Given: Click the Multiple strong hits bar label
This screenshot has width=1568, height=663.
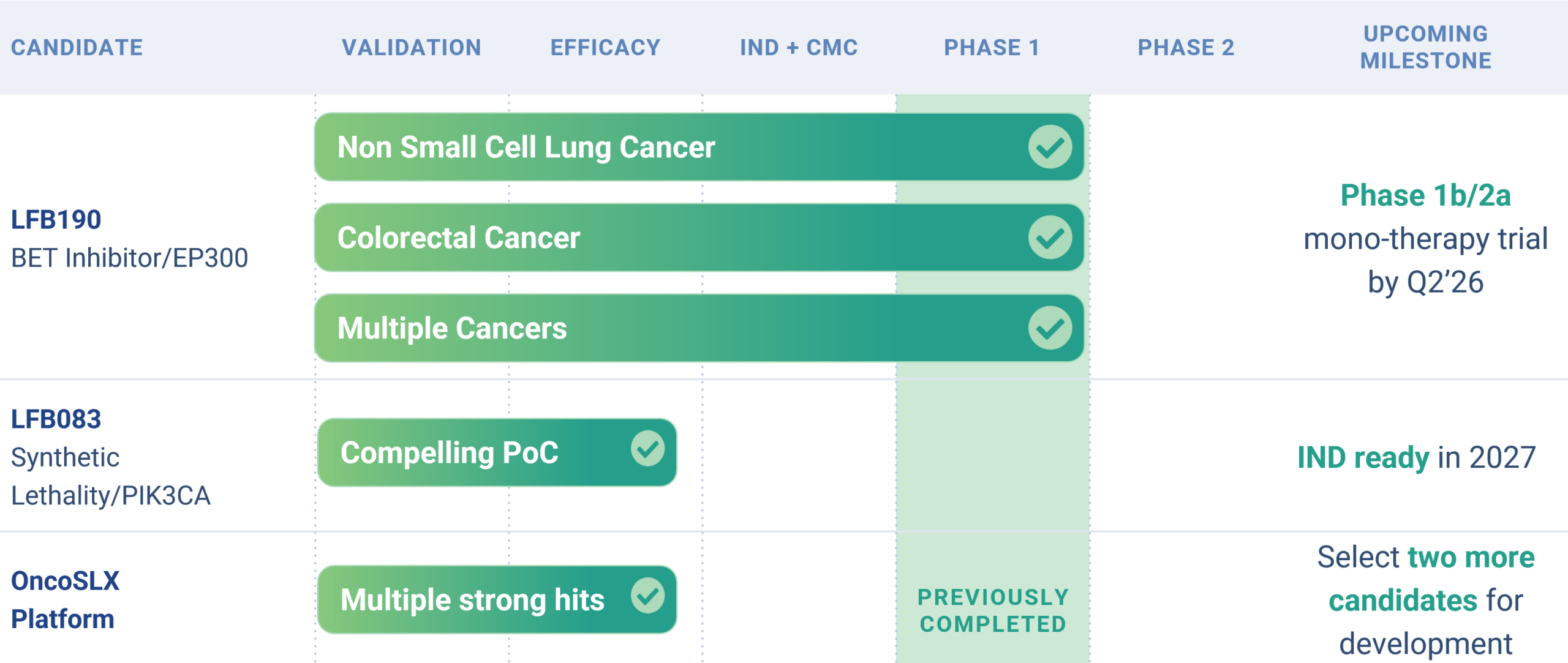Looking at the screenshot, I should point(472,600).
